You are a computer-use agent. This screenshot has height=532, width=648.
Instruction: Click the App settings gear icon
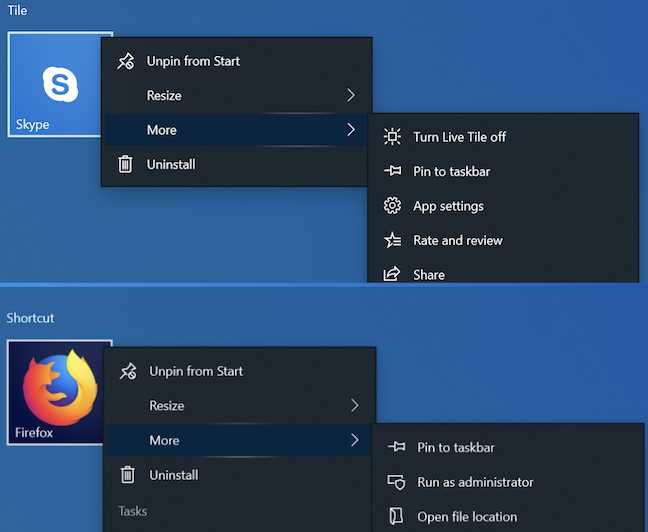(392, 205)
